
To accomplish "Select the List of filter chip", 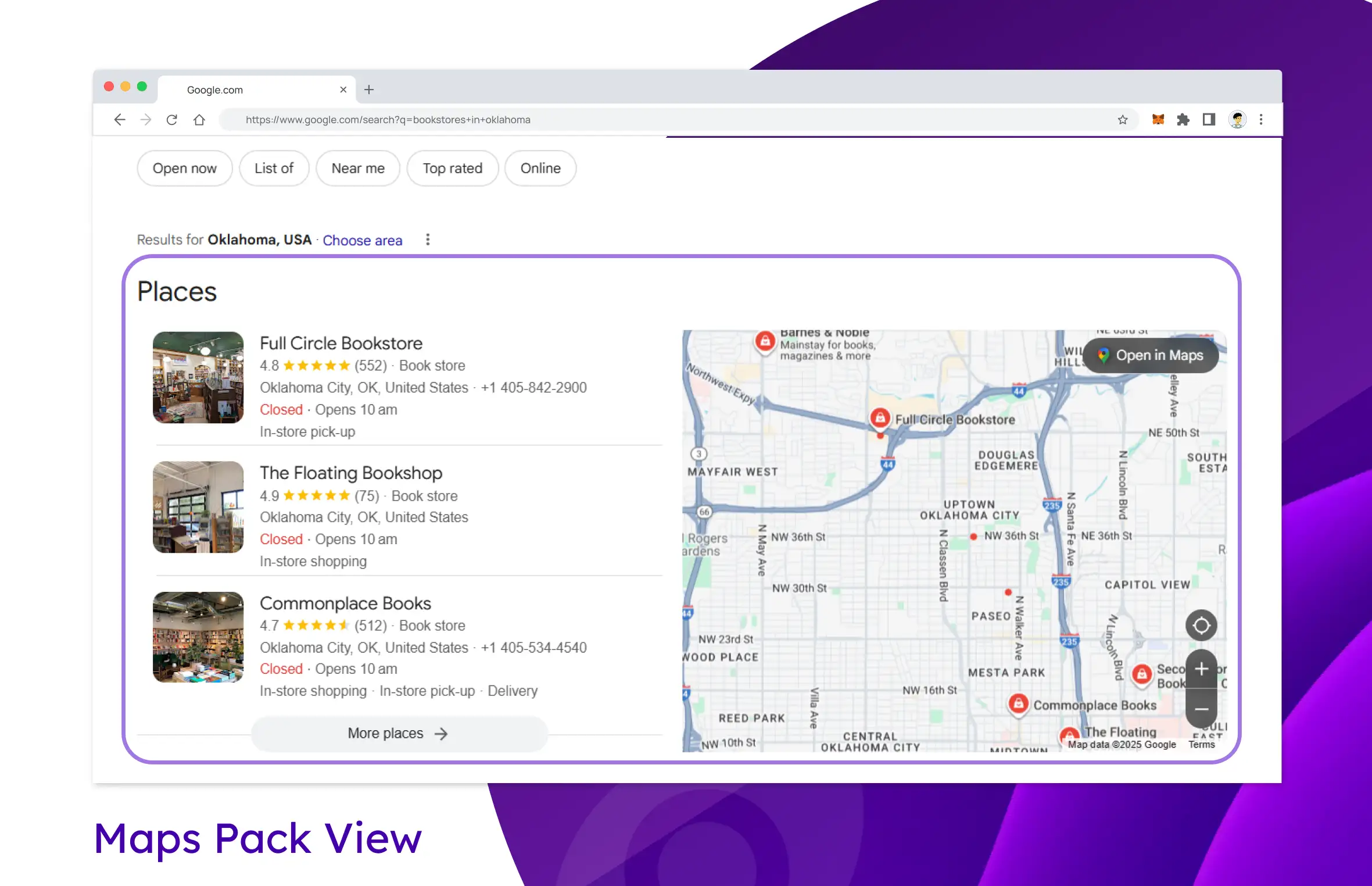I will coord(274,169).
